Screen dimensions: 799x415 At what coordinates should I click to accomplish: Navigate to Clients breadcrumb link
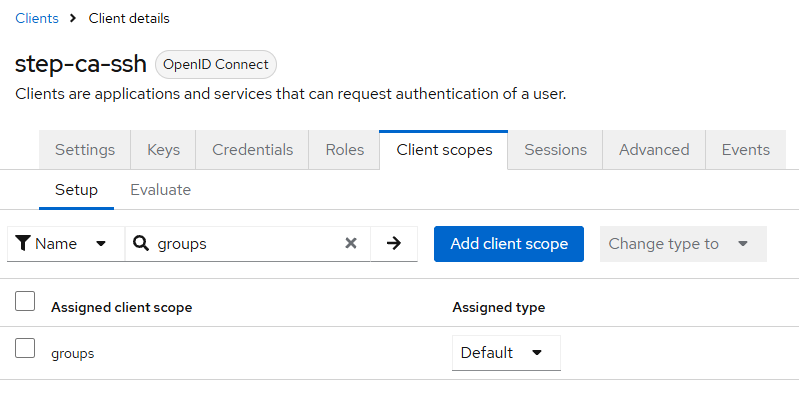37,18
